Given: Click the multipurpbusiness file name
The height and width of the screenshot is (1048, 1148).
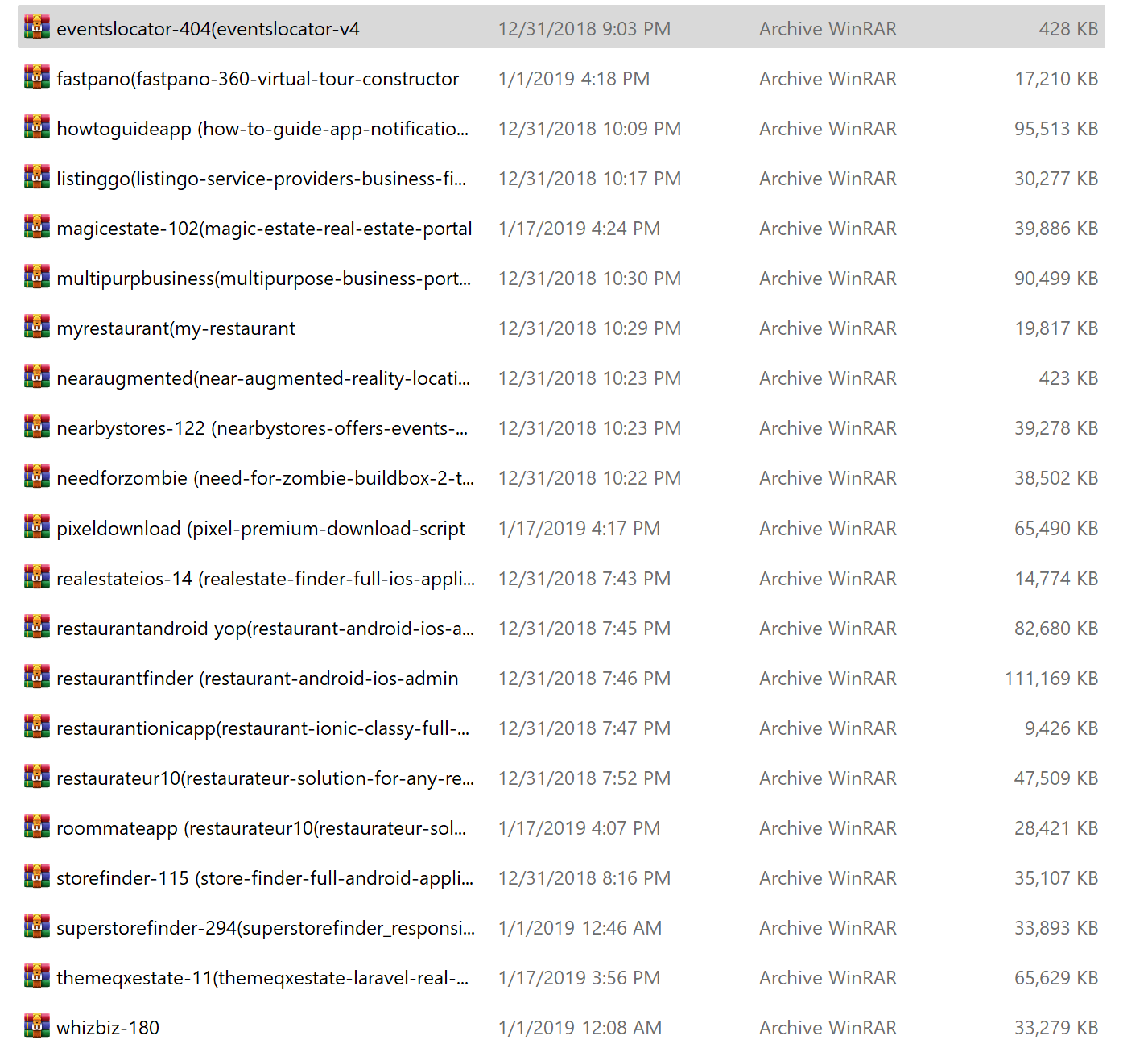Looking at the screenshot, I should (264, 279).
